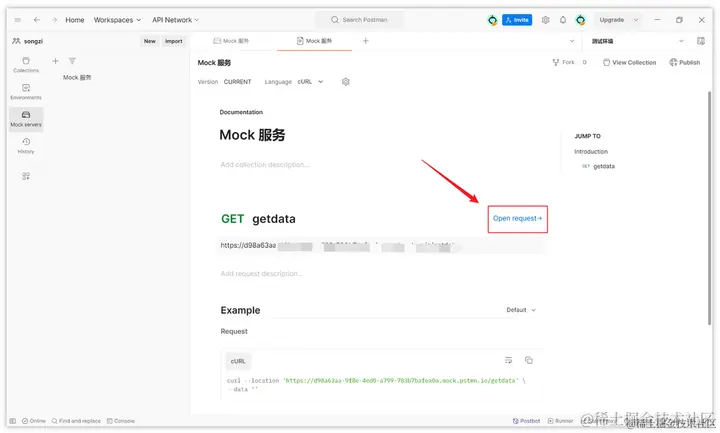Screen dimensions: 720x433
Task: Click the cURL code tab label
Action: tap(238, 361)
